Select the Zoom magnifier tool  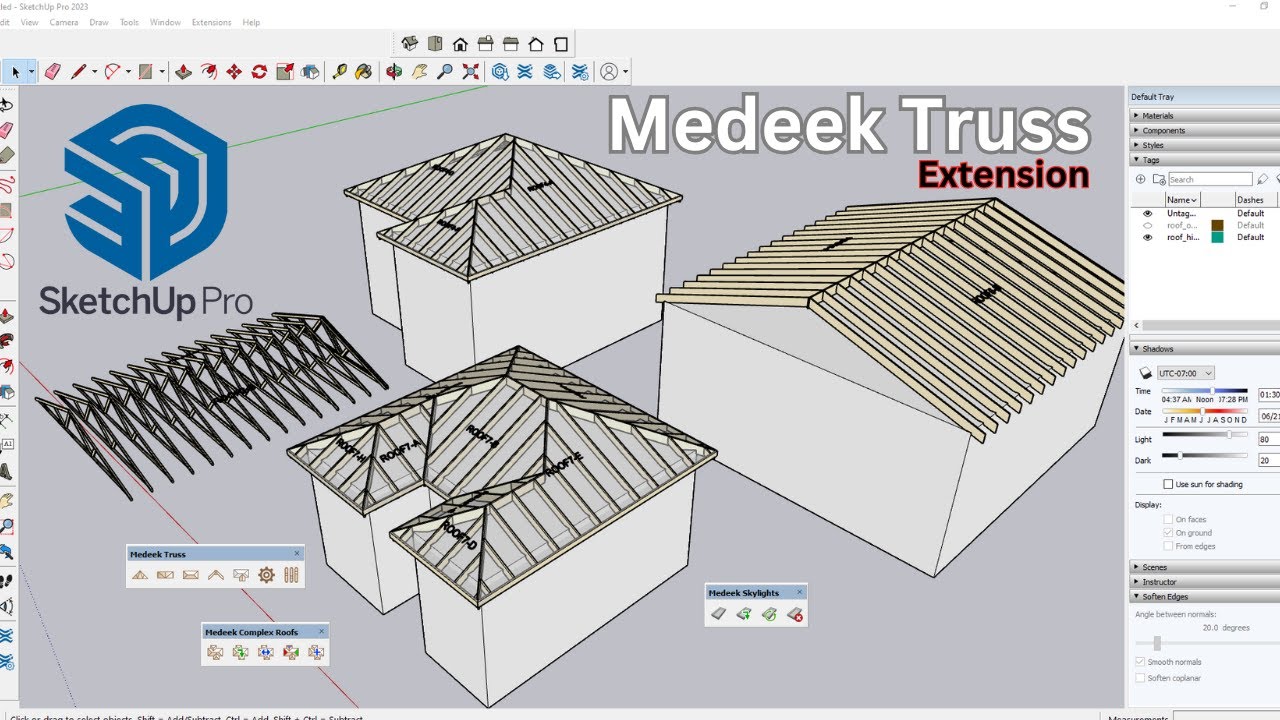coord(445,72)
